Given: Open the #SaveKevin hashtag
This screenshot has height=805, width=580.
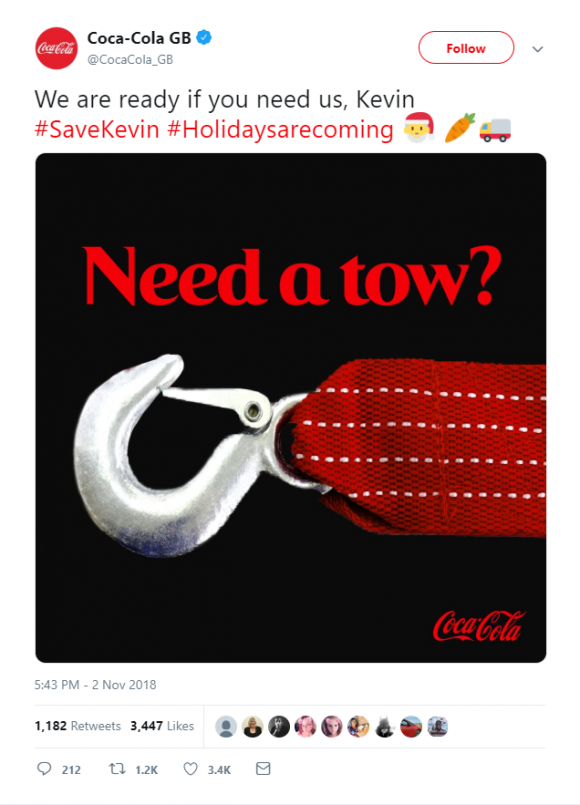Looking at the screenshot, I should pos(96,129).
